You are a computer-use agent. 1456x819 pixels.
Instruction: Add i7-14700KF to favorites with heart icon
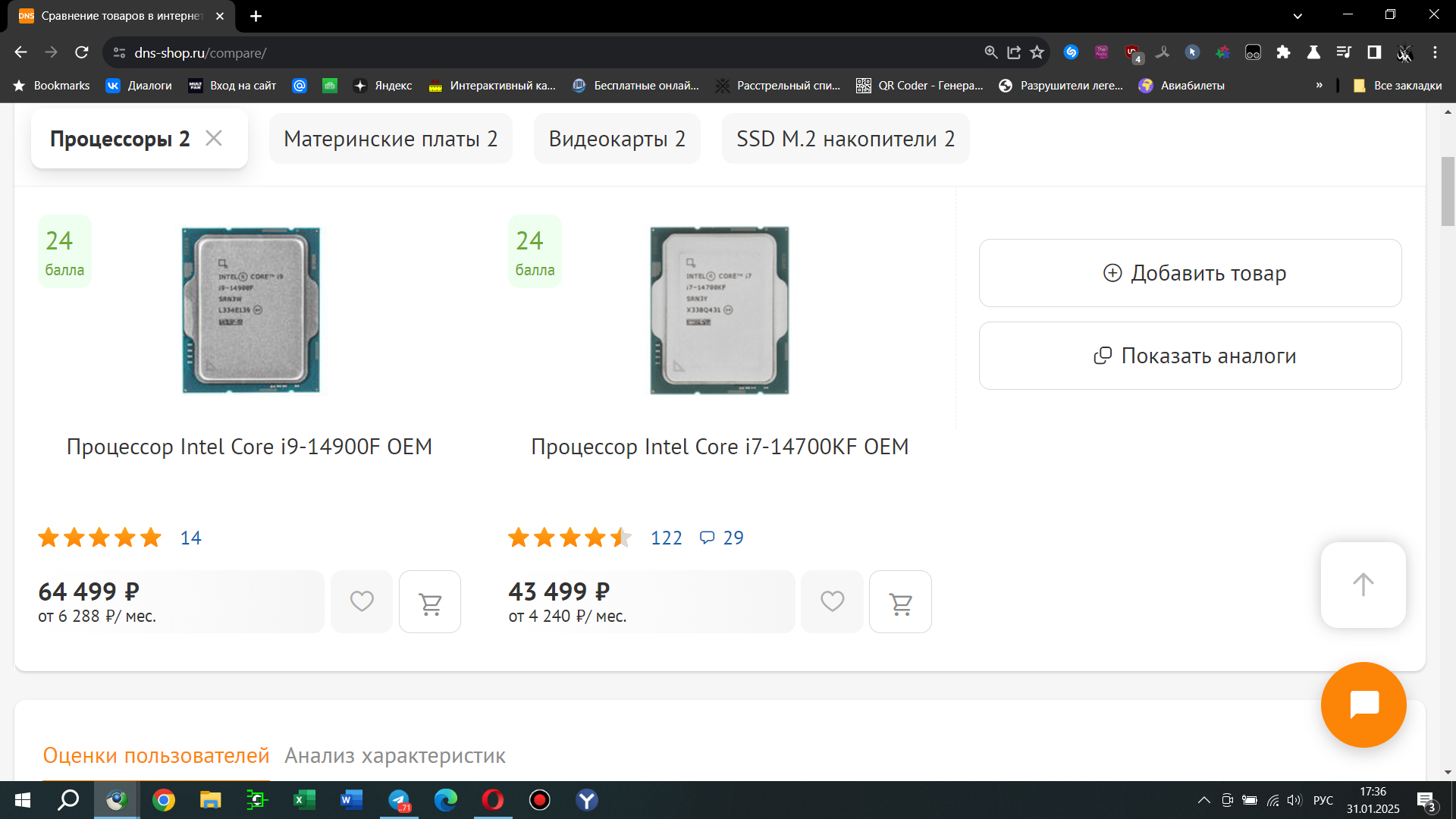point(832,601)
